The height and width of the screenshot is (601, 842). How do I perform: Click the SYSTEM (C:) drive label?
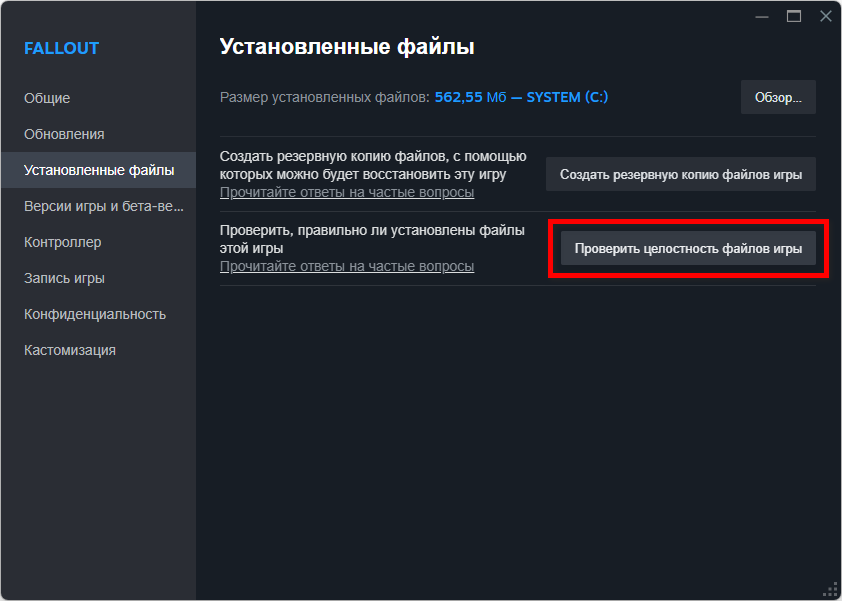point(567,97)
